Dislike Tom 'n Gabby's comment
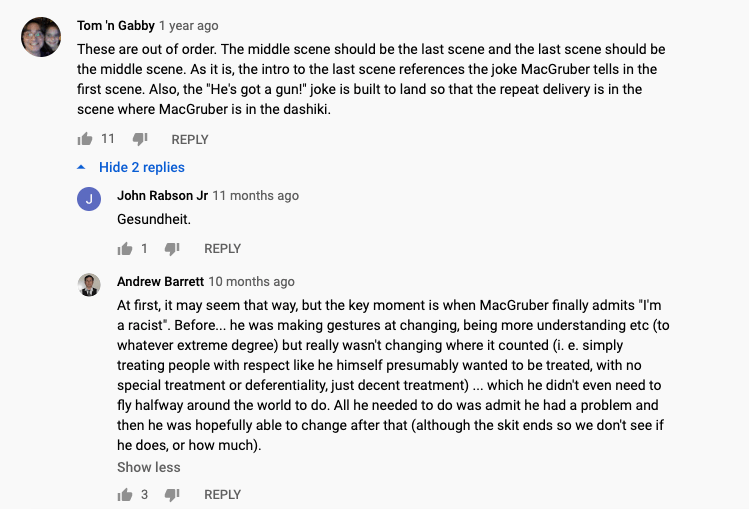Image resolution: width=749 pixels, height=509 pixels. pyautogui.click(x=140, y=139)
